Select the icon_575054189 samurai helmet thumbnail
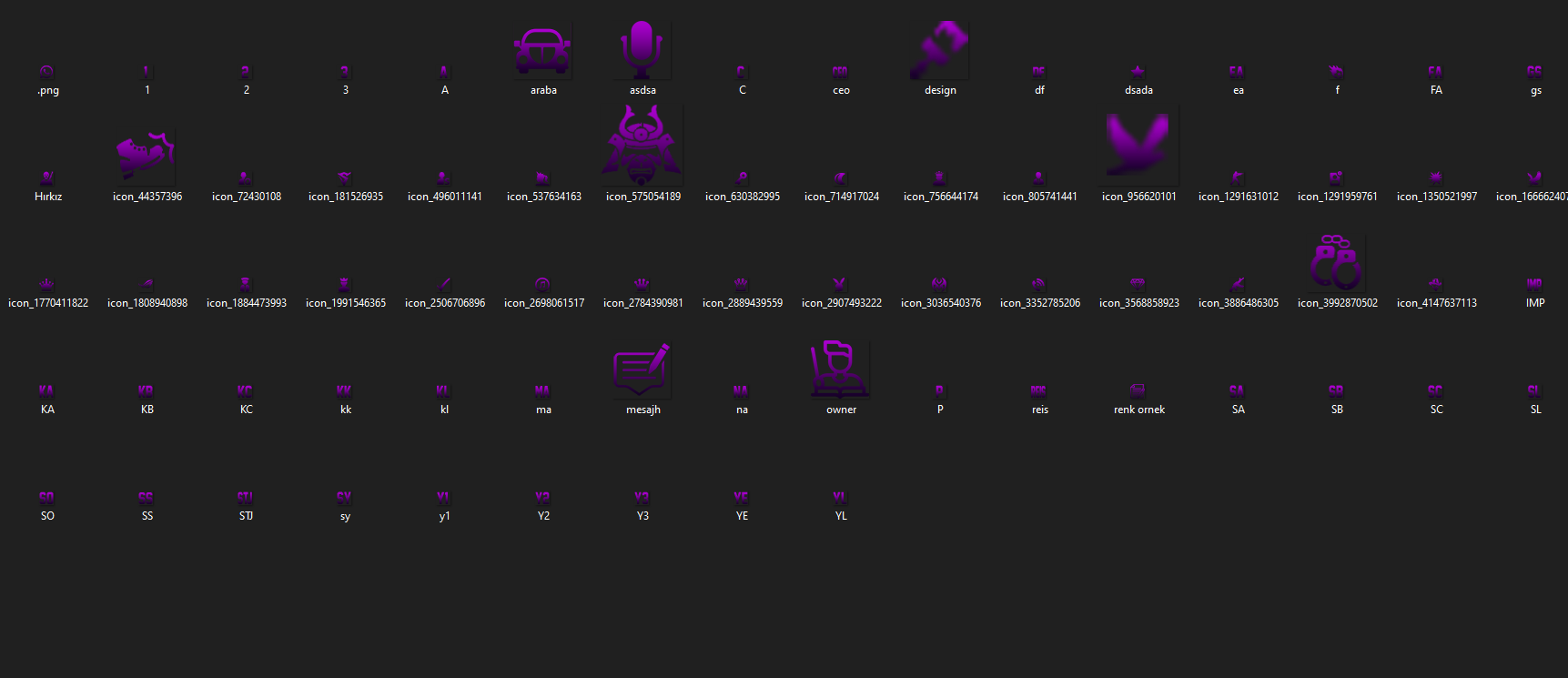 [642, 146]
